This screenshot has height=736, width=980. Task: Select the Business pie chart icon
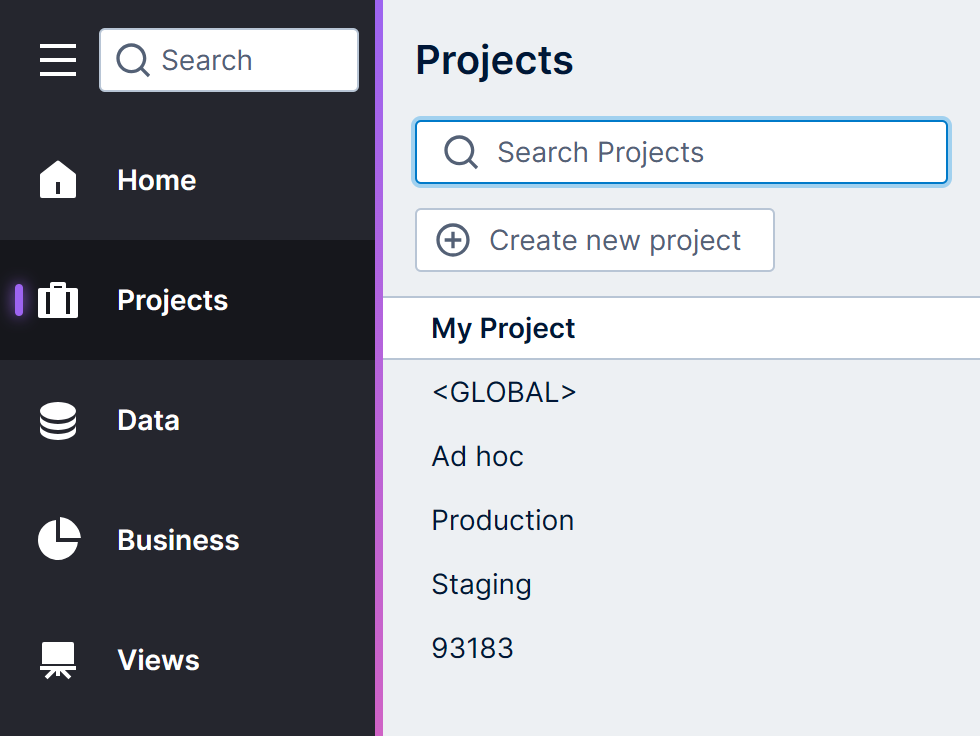click(57, 540)
